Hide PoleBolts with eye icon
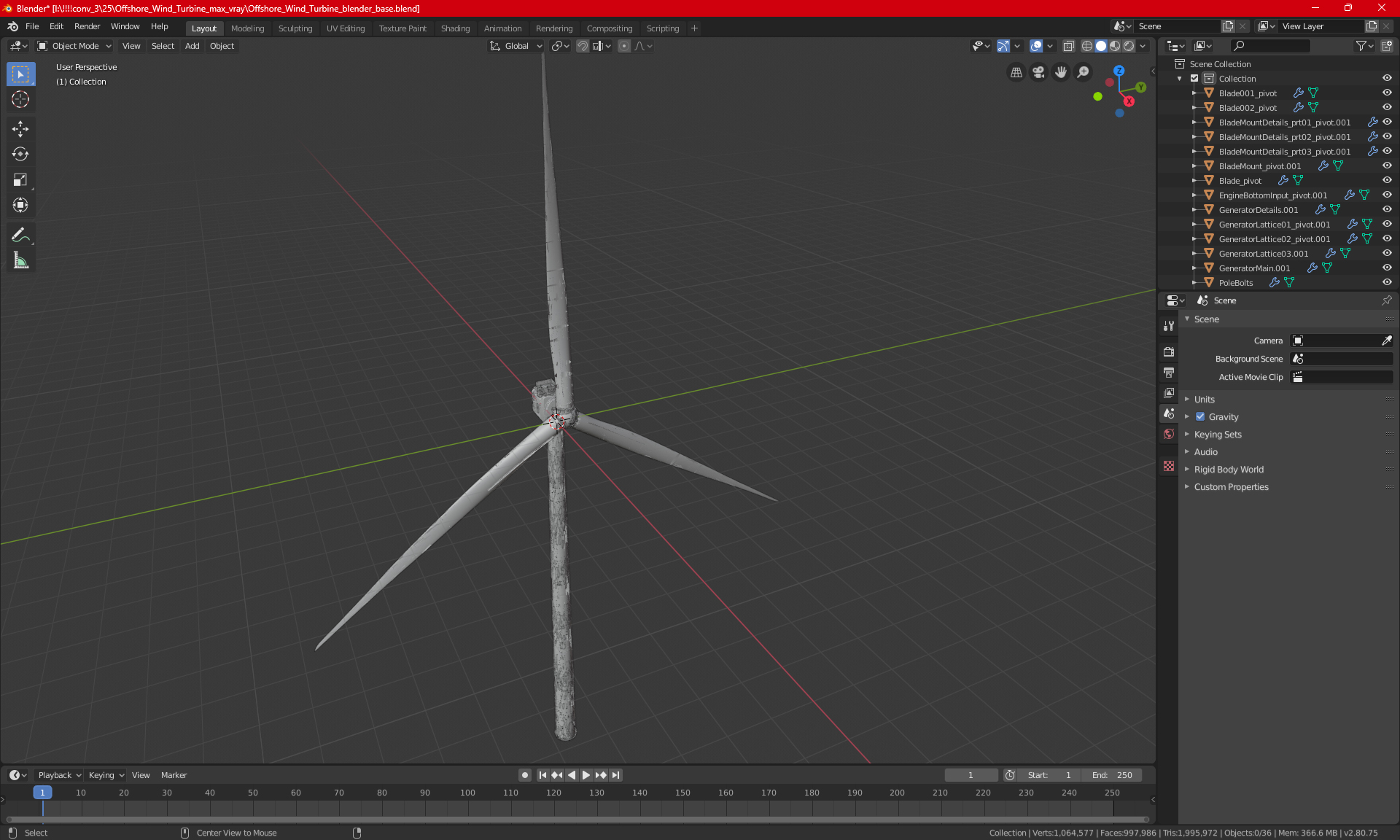This screenshot has width=1400, height=840. pyautogui.click(x=1387, y=283)
